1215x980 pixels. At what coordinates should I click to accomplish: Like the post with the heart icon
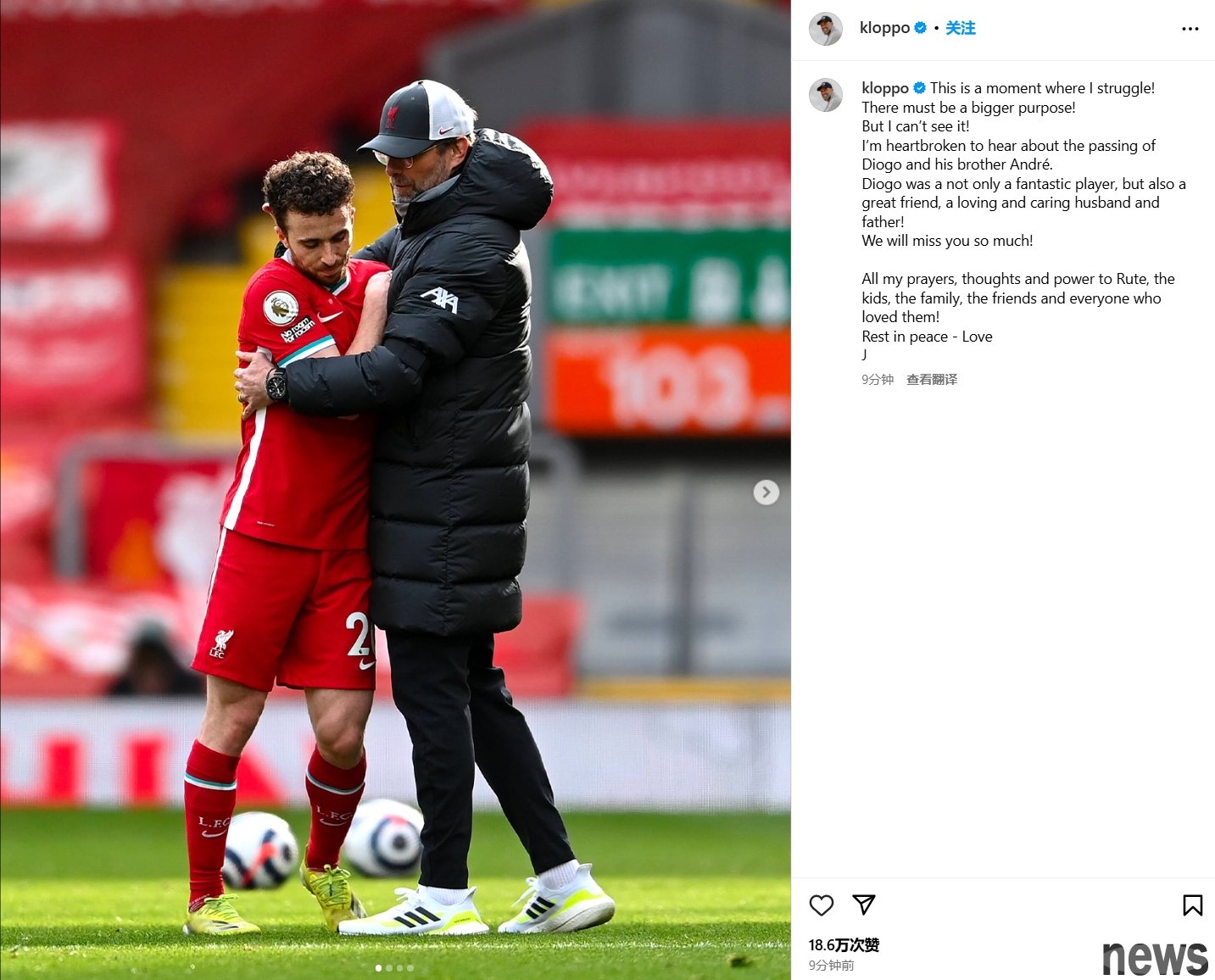821,905
